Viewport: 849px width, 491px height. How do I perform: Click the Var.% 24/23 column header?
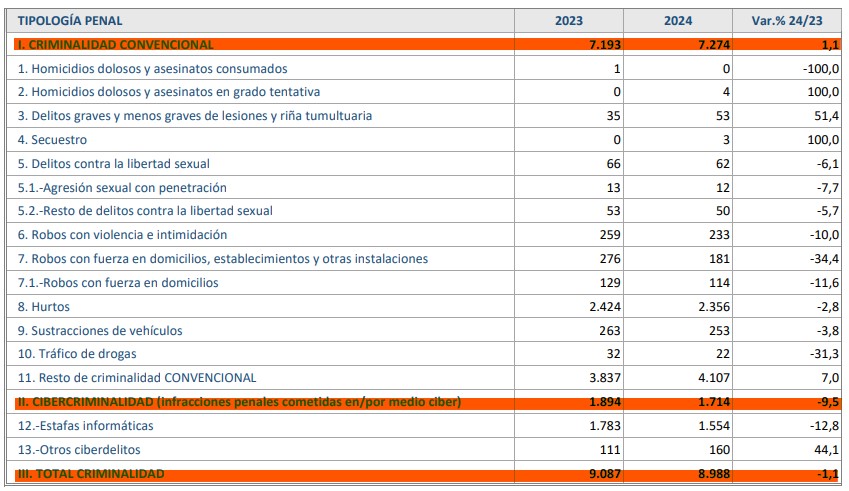pos(785,21)
